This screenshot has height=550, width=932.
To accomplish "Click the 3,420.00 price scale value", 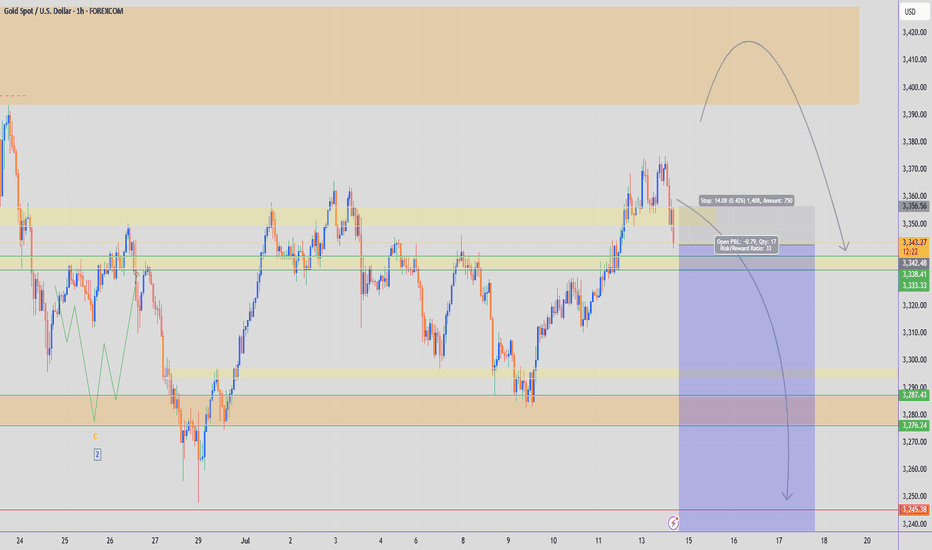I will [x=915, y=32].
